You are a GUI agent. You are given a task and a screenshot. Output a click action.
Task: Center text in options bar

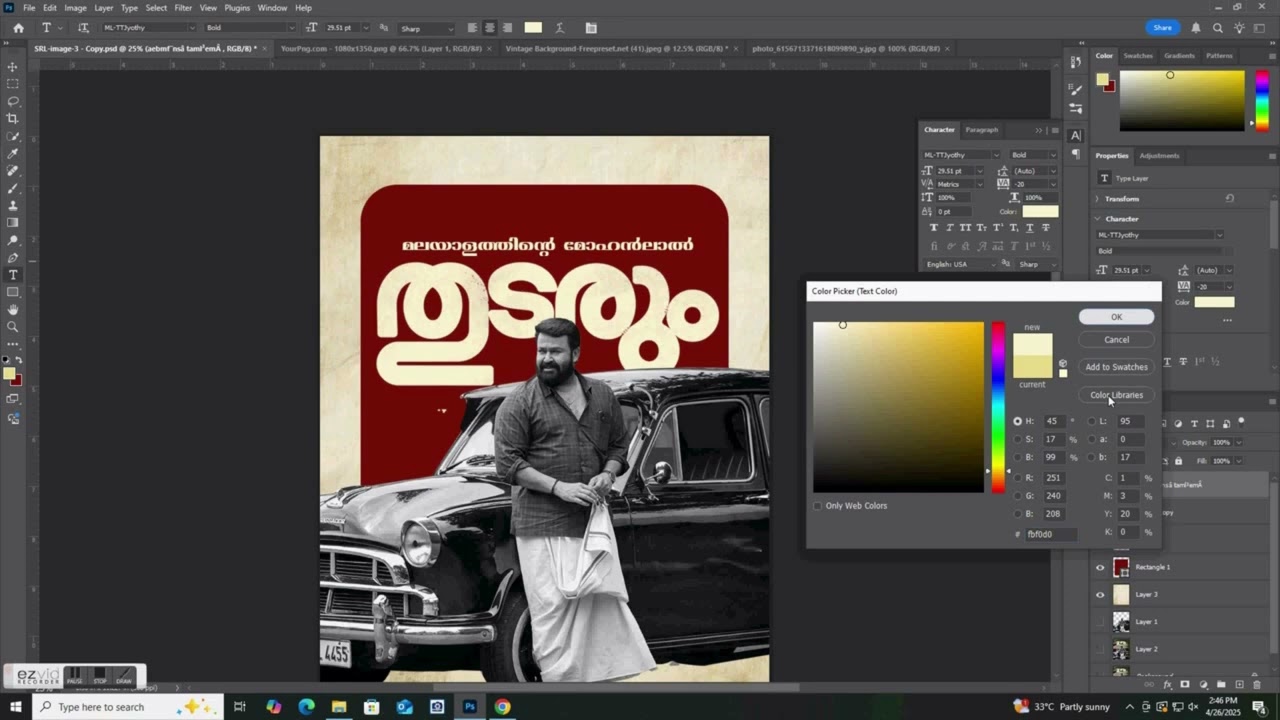[489, 28]
